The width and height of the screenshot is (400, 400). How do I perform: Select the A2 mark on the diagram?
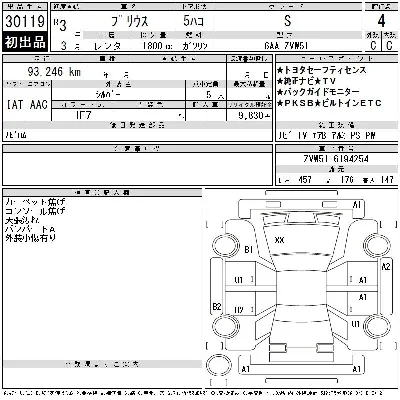[386, 266]
